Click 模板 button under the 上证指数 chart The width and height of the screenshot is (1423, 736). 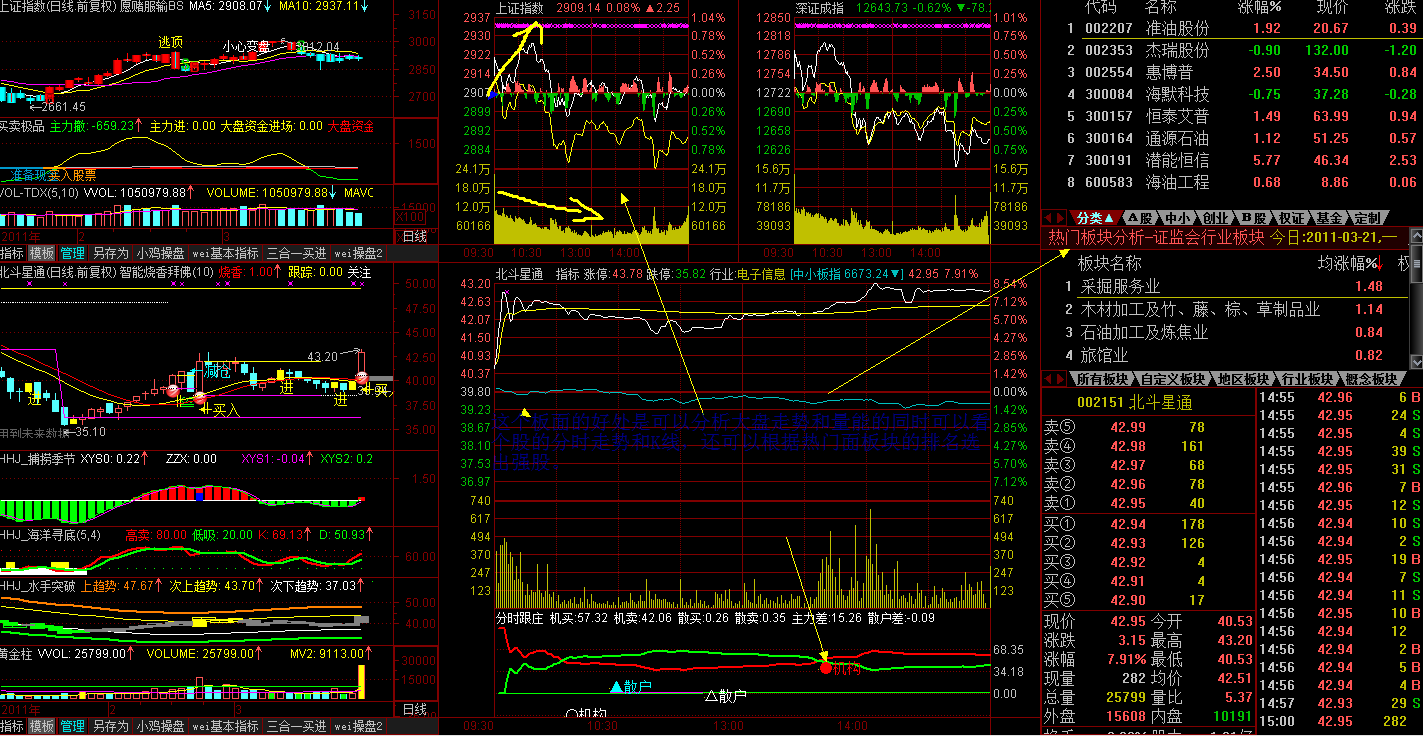click(x=42, y=253)
